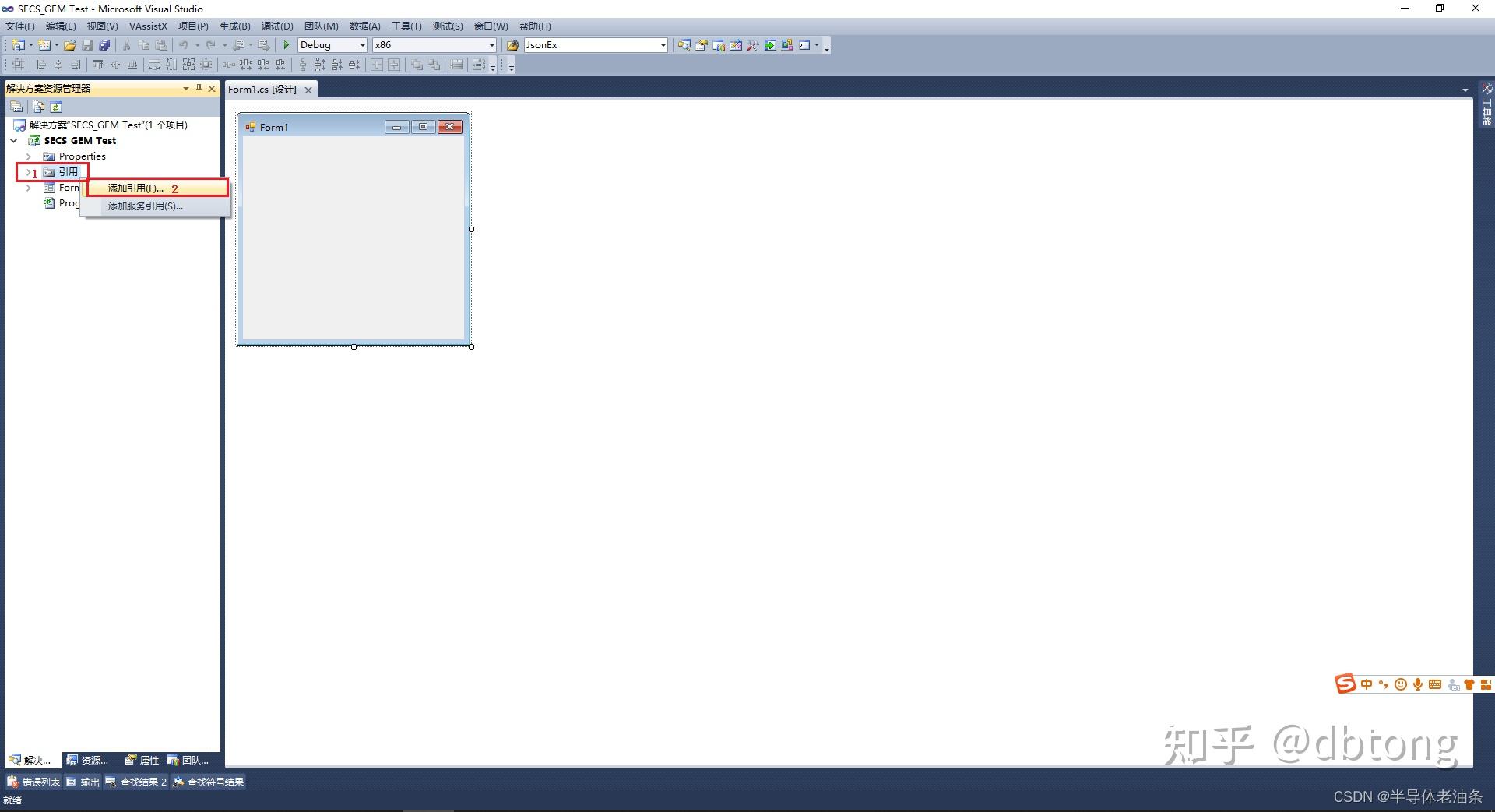Open the Properties window toolbar icon
Image resolution: width=1495 pixels, height=812 pixels.
(x=701, y=45)
